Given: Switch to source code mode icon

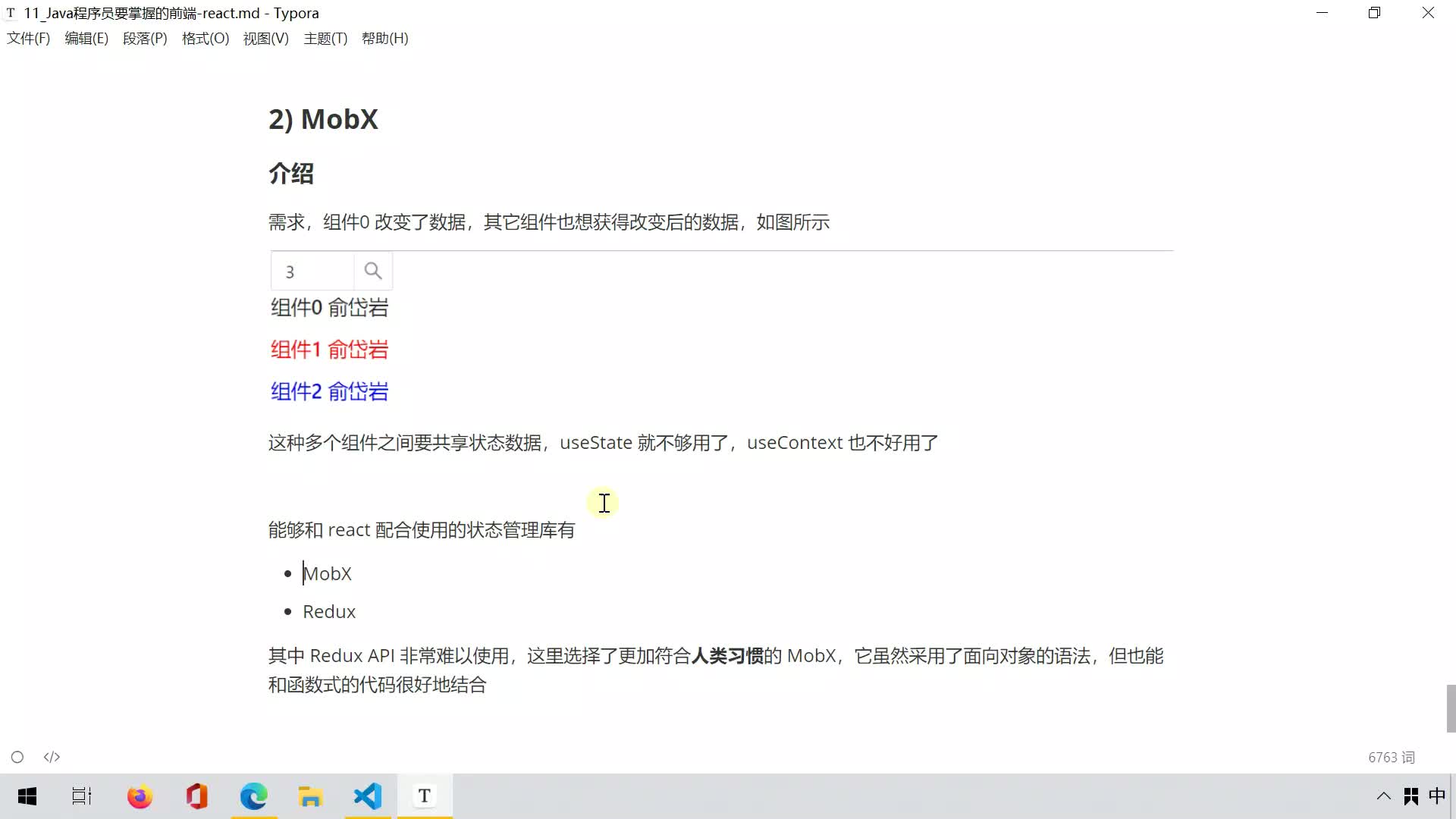Looking at the screenshot, I should (x=52, y=757).
